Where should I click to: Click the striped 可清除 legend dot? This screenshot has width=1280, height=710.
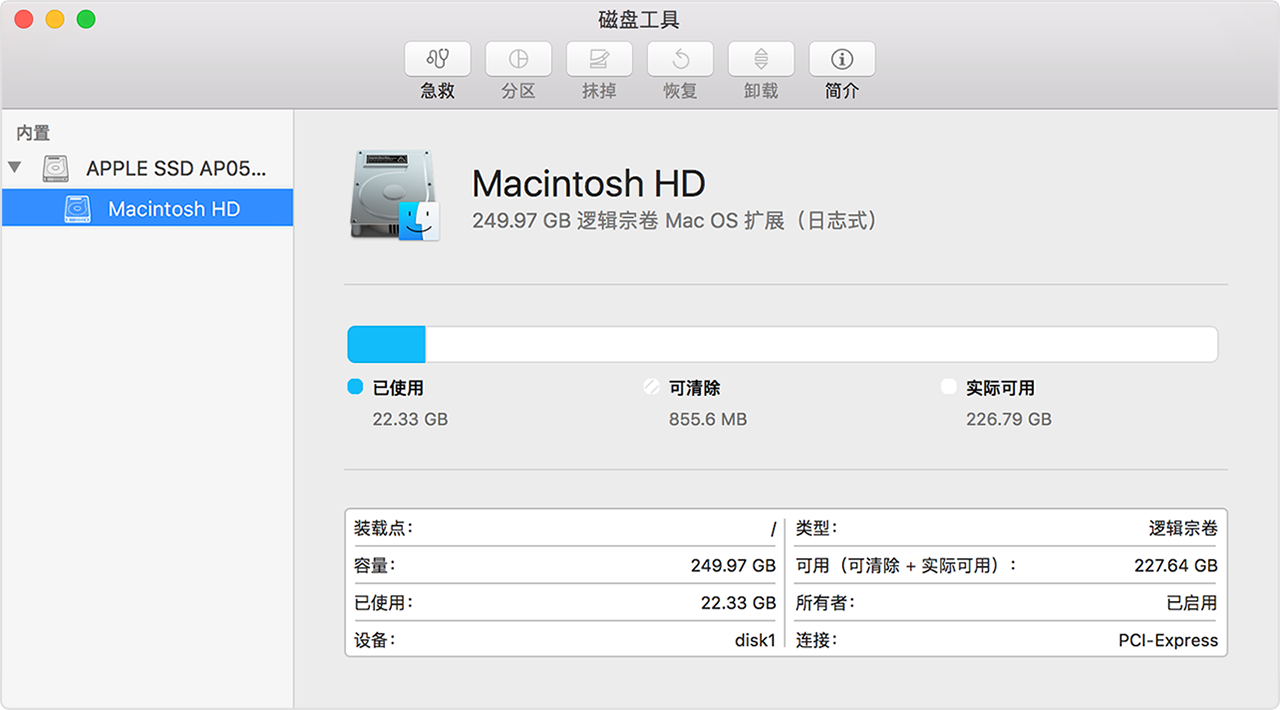tap(652, 387)
